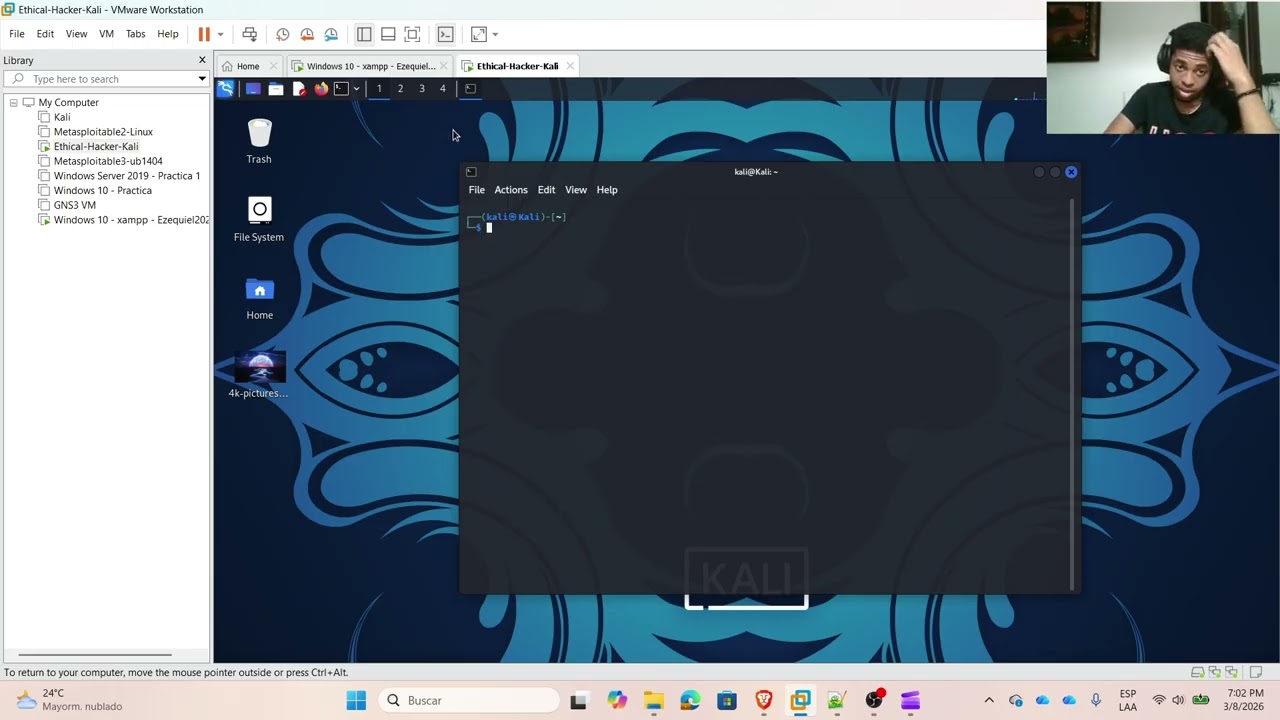Take a snapshot of the virtual machine
Screen dimensions: 1280x720
click(283, 34)
